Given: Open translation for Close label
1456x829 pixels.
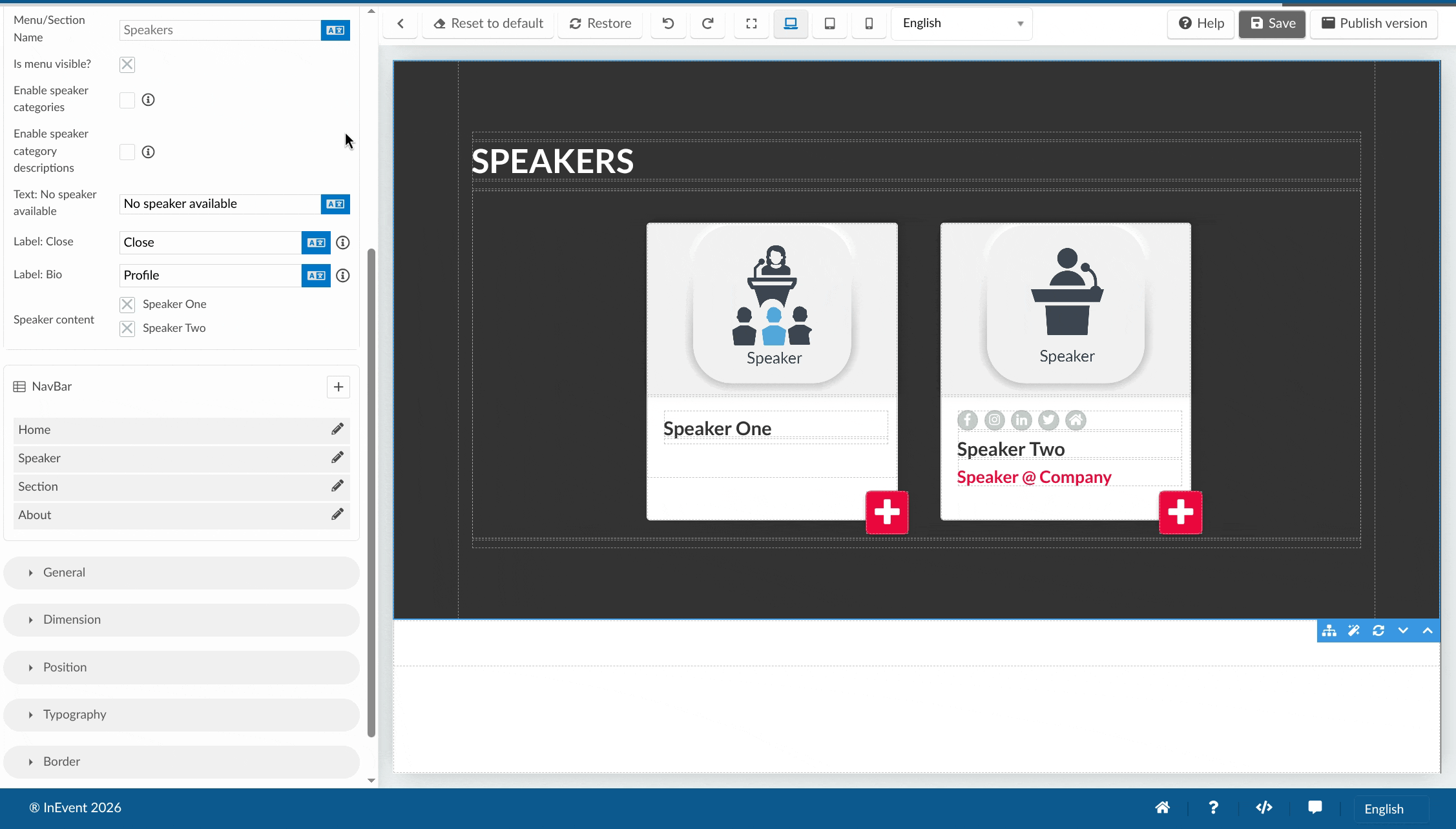Looking at the screenshot, I should 316,243.
